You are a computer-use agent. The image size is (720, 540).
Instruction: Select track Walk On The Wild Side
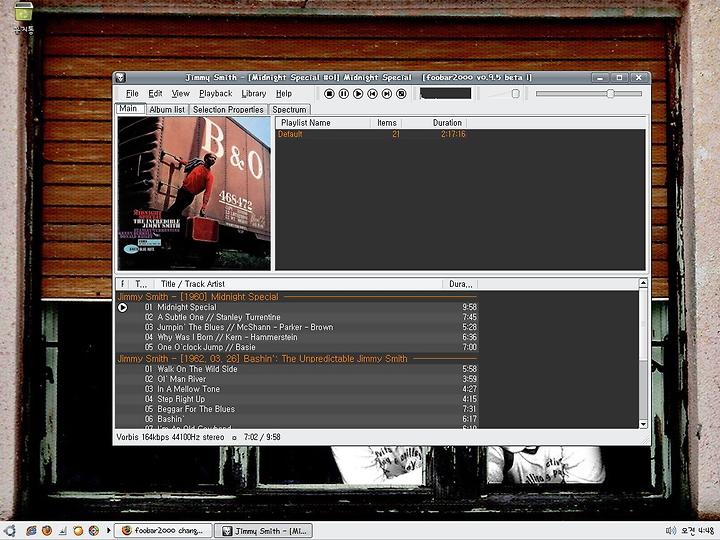click(297, 369)
